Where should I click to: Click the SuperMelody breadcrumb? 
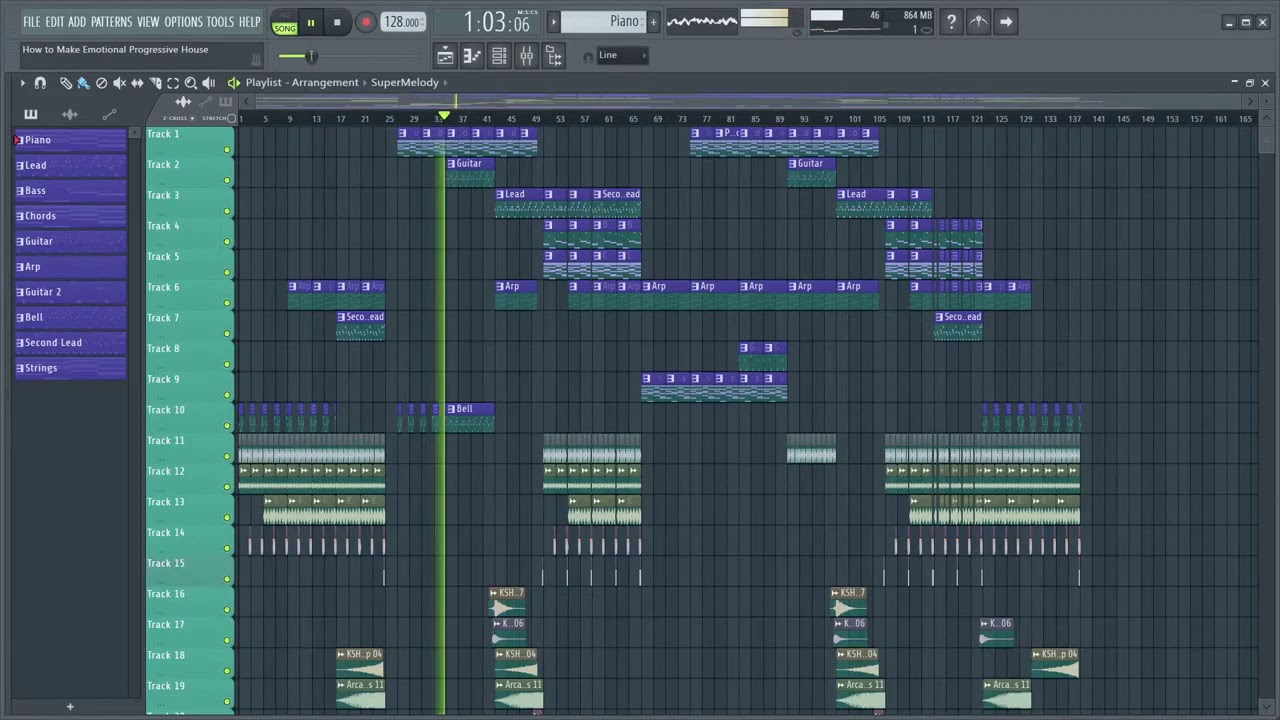click(404, 83)
